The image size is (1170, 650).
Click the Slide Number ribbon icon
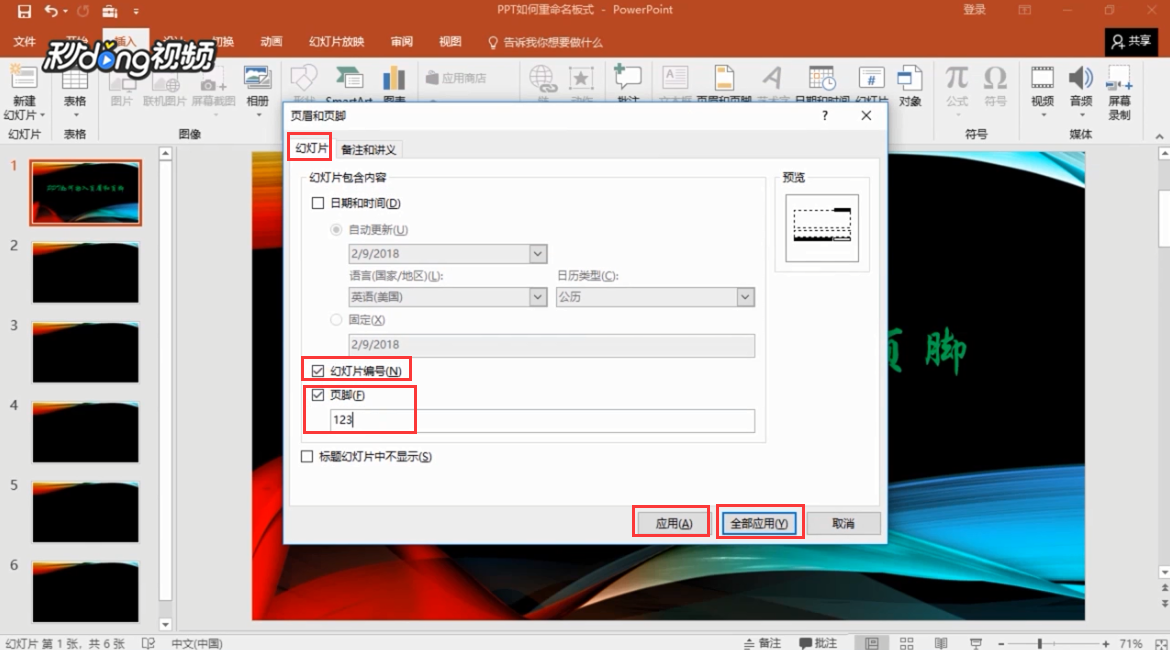coord(871,78)
